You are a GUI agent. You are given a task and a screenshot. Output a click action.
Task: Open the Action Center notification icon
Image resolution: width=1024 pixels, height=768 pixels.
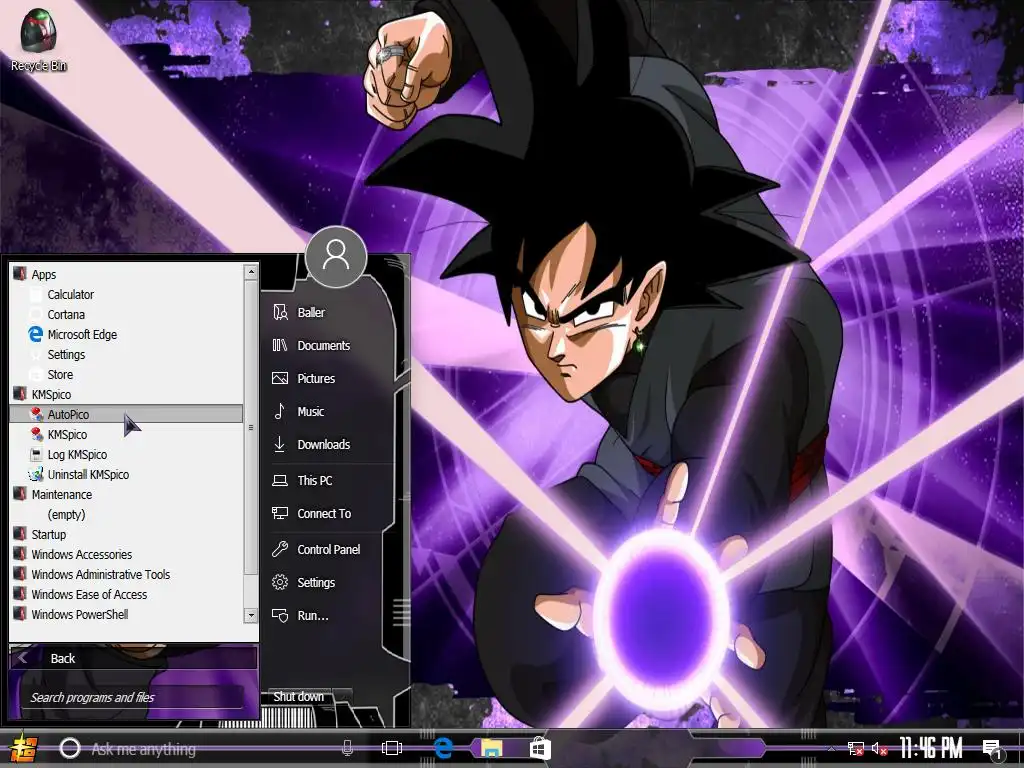click(x=993, y=750)
